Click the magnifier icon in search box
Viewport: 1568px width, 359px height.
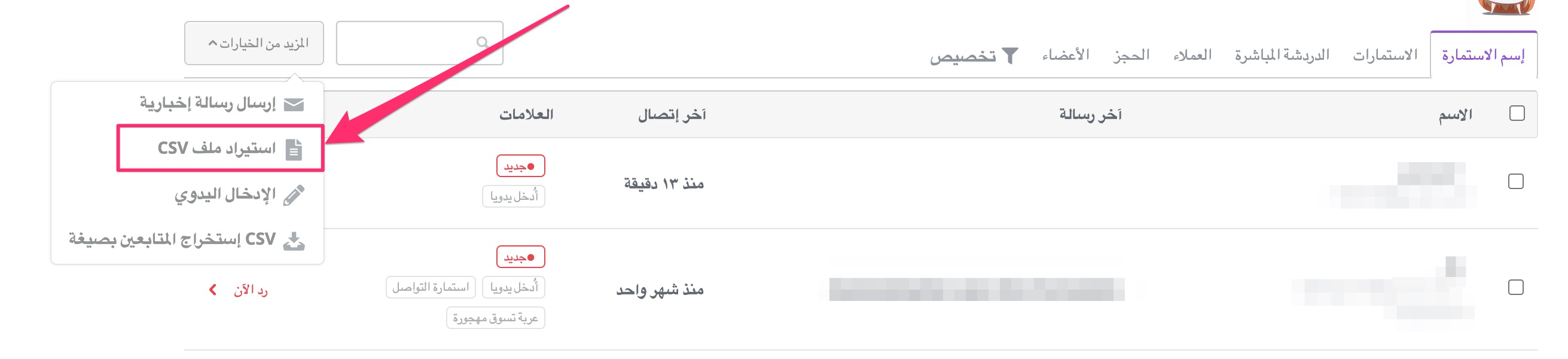[482, 42]
